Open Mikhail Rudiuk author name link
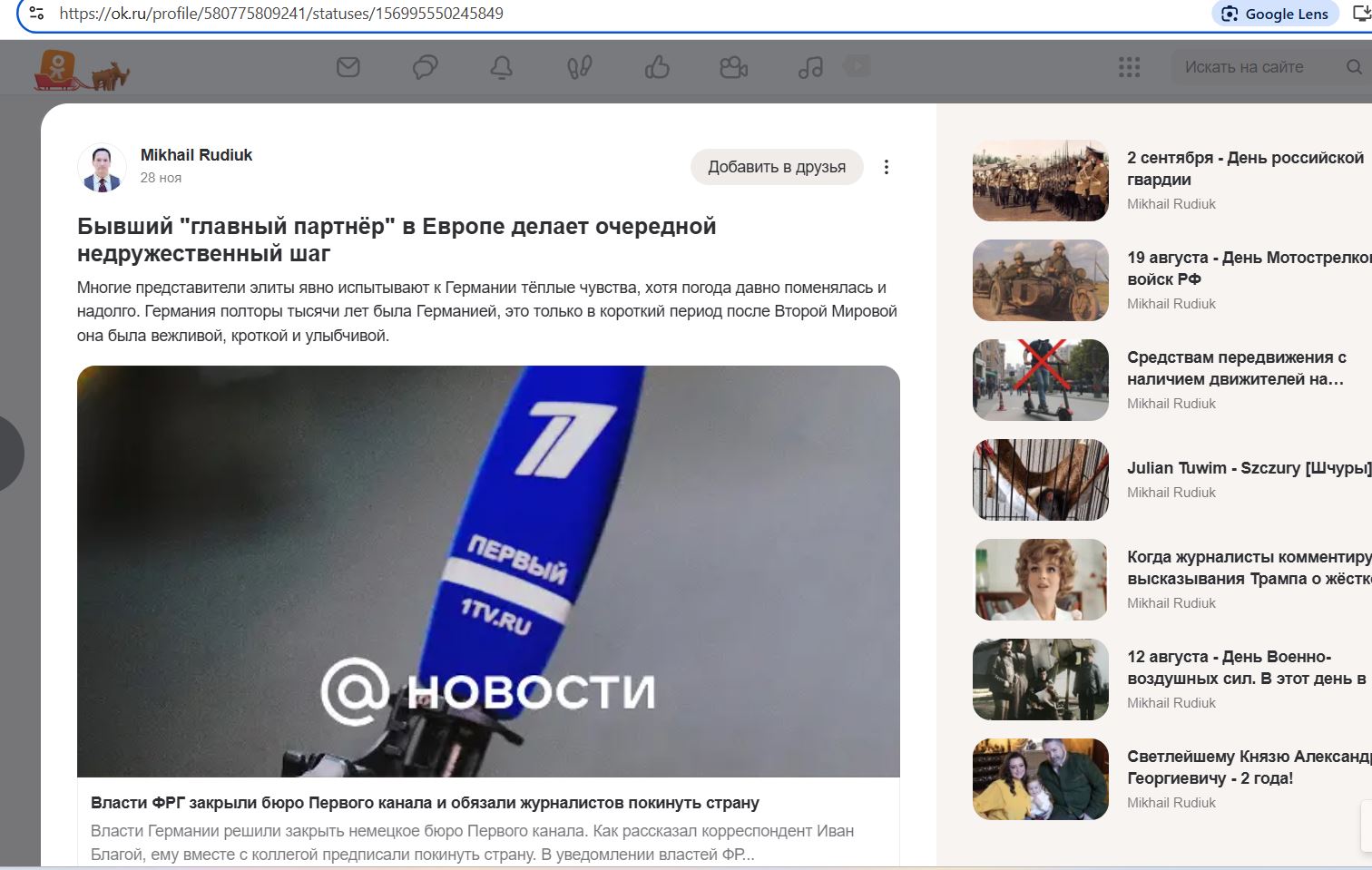This screenshot has height=870, width=1372. coord(196,155)
